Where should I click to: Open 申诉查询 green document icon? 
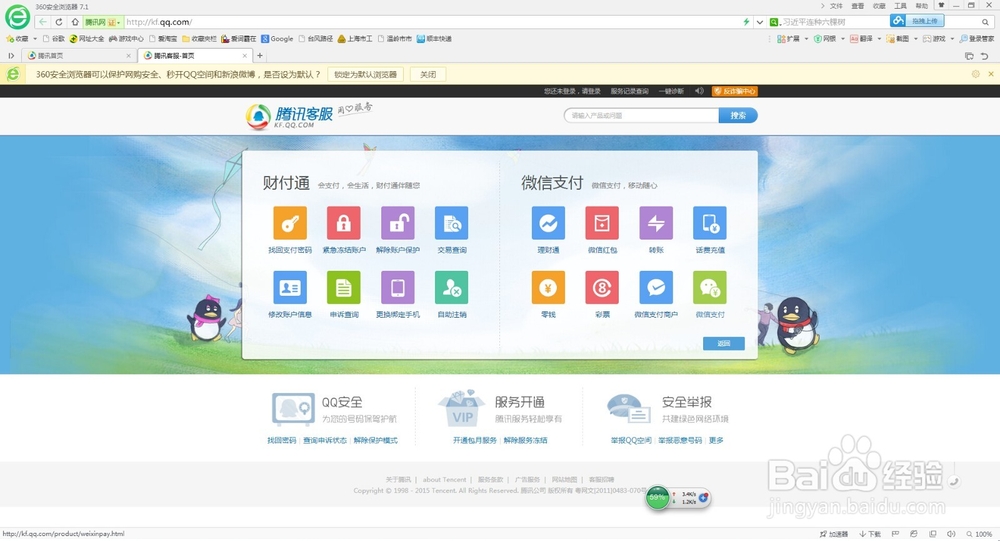344,288
